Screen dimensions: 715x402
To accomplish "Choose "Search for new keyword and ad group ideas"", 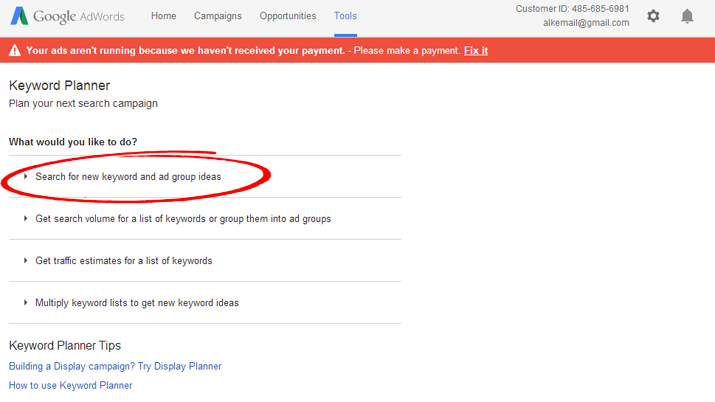I will 128,177.
